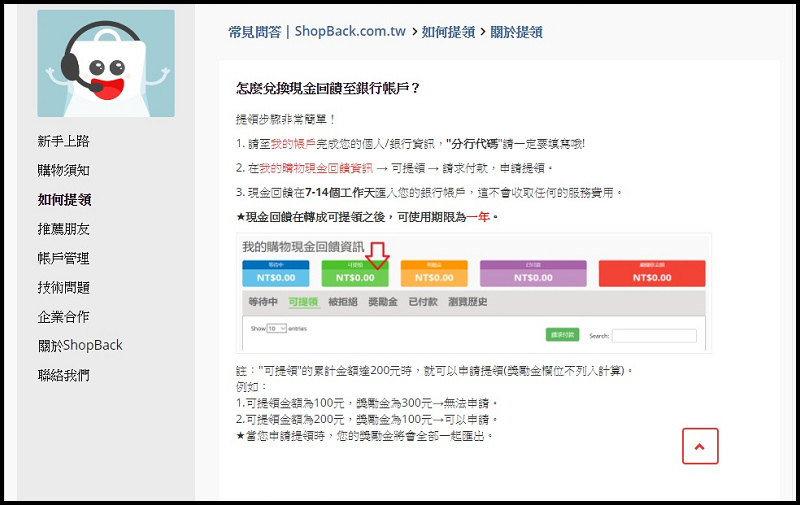Select 如何提領 in the sidebar

pos(64,199)
